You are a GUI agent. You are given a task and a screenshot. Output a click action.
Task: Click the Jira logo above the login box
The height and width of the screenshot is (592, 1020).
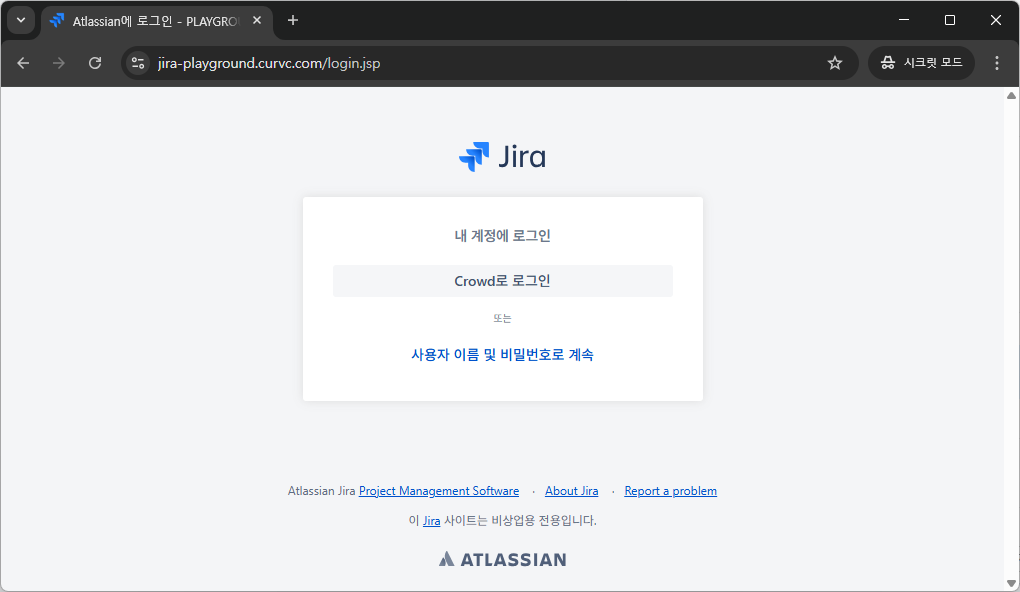502,157
